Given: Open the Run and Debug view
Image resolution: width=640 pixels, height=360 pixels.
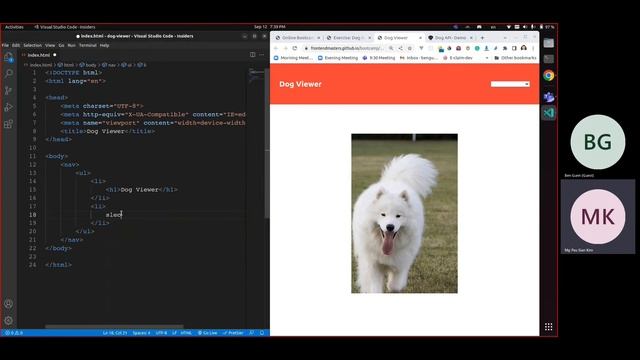Looking at the screenshot, I should click(8, 107).
